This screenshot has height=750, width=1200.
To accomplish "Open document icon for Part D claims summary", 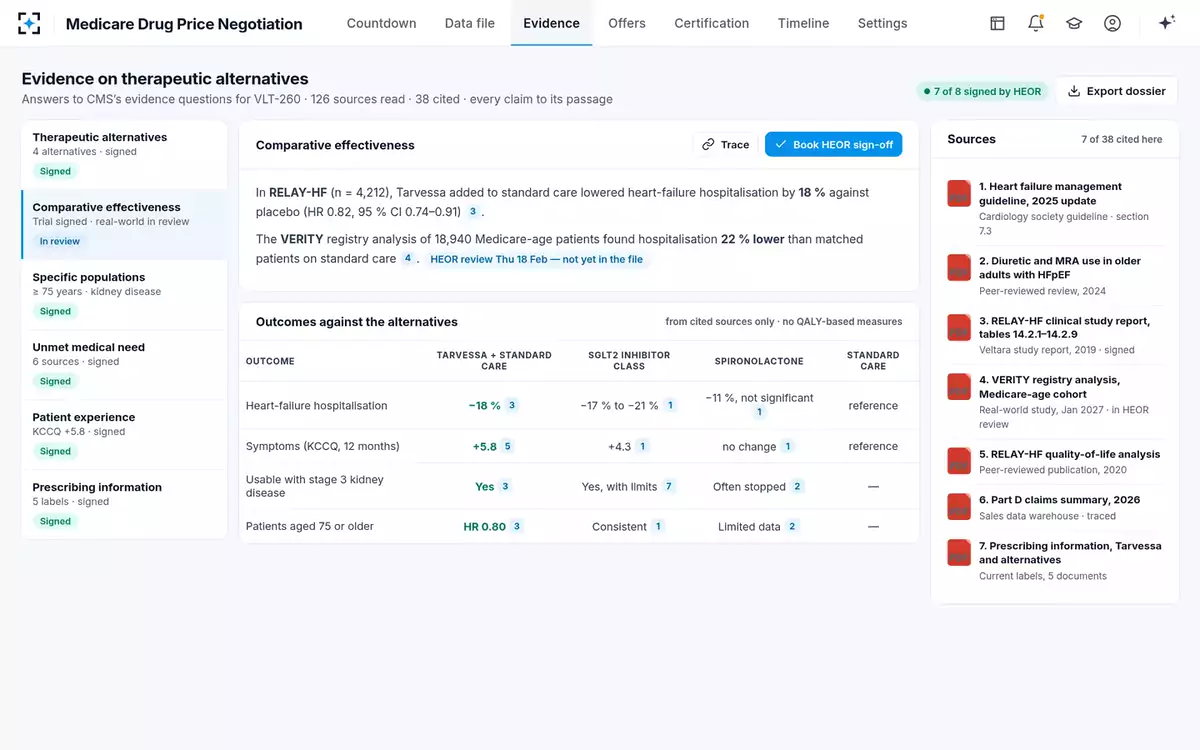I will point(959,507).
